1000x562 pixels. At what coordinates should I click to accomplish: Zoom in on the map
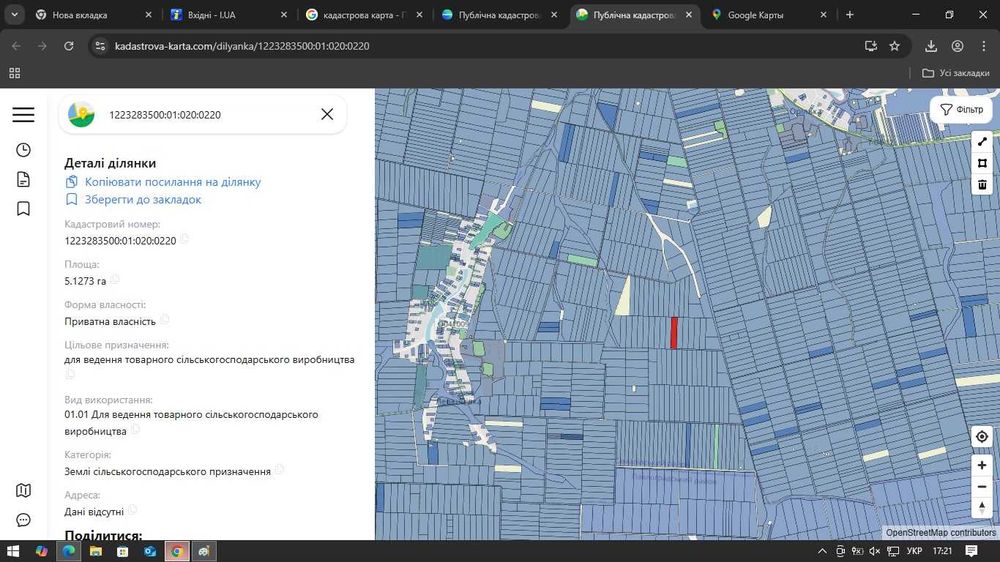982,465
